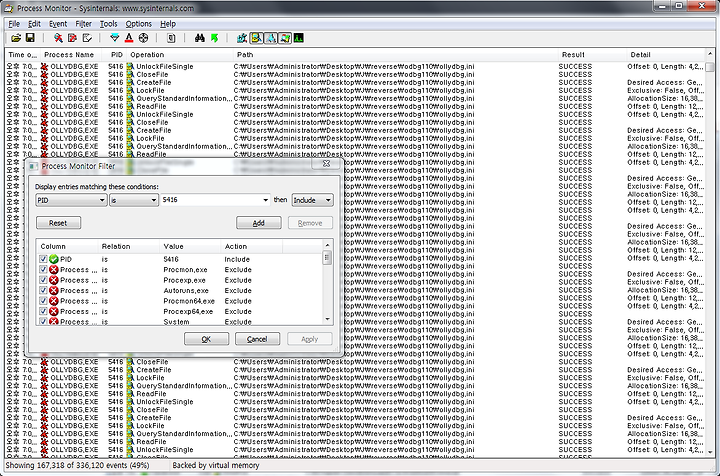Screen dimensions: 720x476
Task: Click the Clear display toolbar icon
Action: click(x=87, y=38)
